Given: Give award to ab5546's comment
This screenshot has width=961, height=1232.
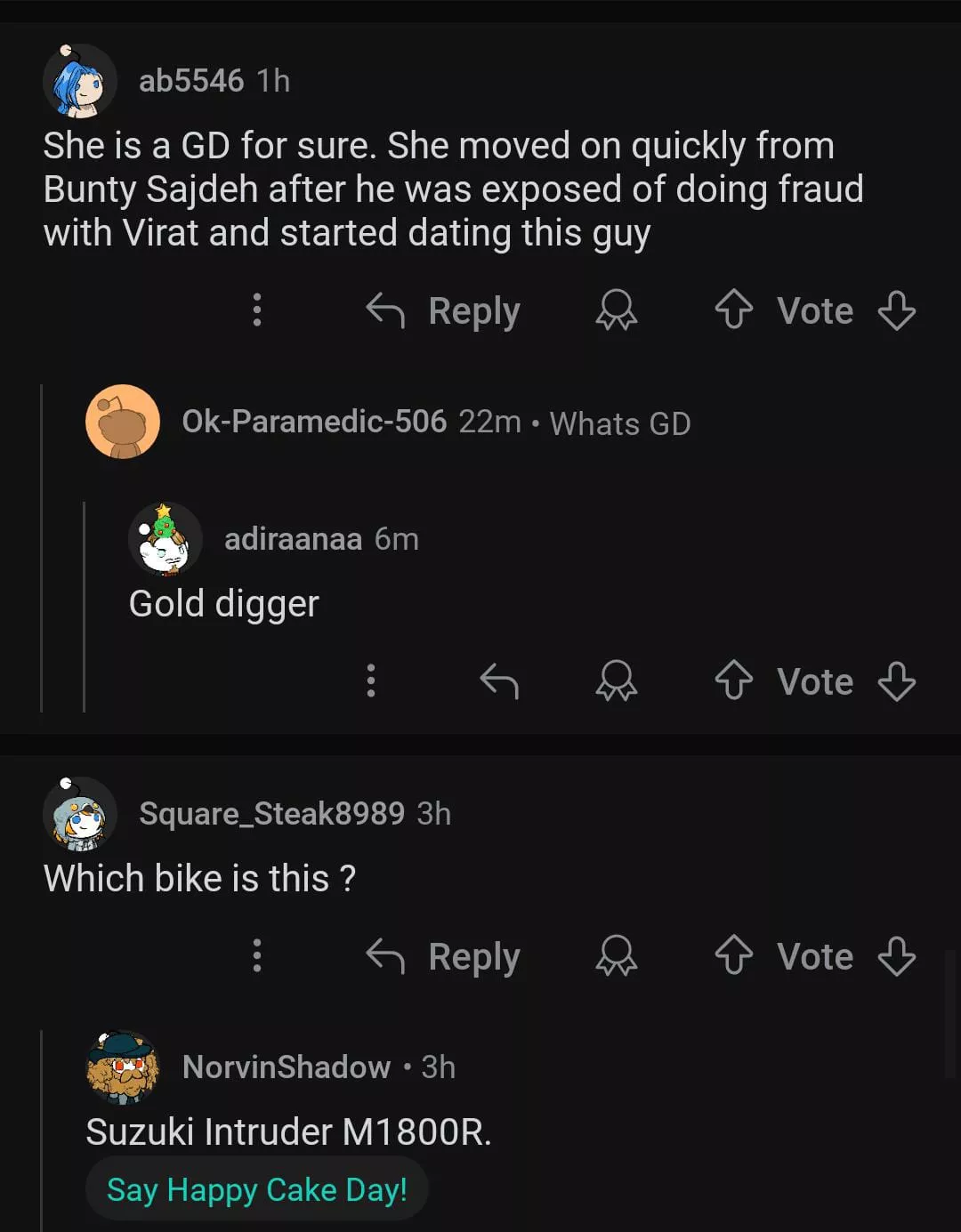Looking at the screenshot, I should pos(616,310).
